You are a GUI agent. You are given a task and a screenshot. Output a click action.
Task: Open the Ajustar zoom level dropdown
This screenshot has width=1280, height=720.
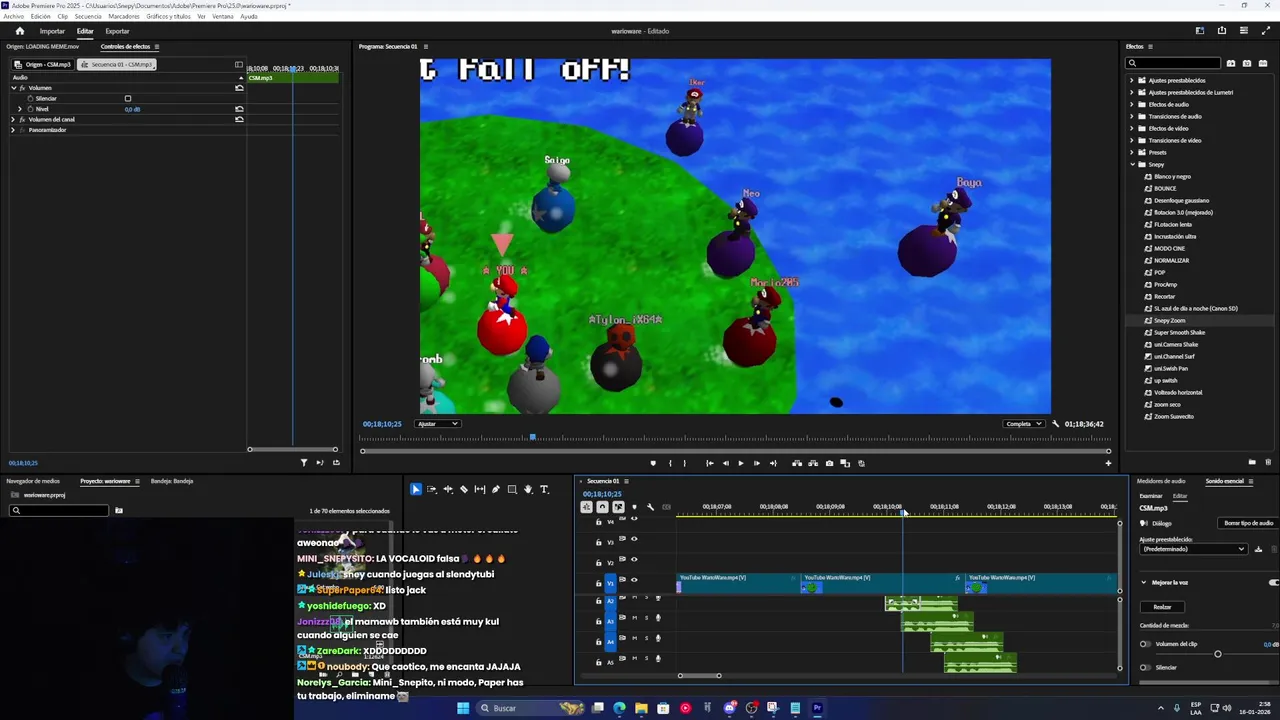tap(438, 424)
